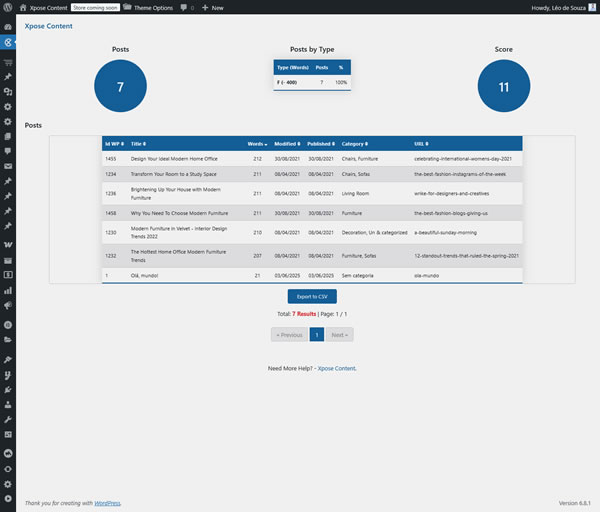Select the active Xpose Content sidebar icon
The height and width of the screenshot is (512, 600).
tap(8, 42)
